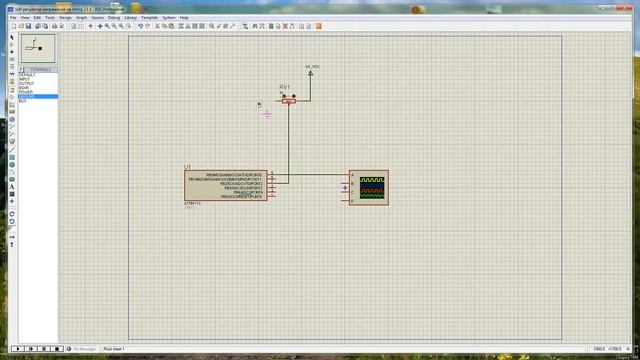This screenshot has height=360, width=640.
Task: Open the View menu
Action: [25, 18]
